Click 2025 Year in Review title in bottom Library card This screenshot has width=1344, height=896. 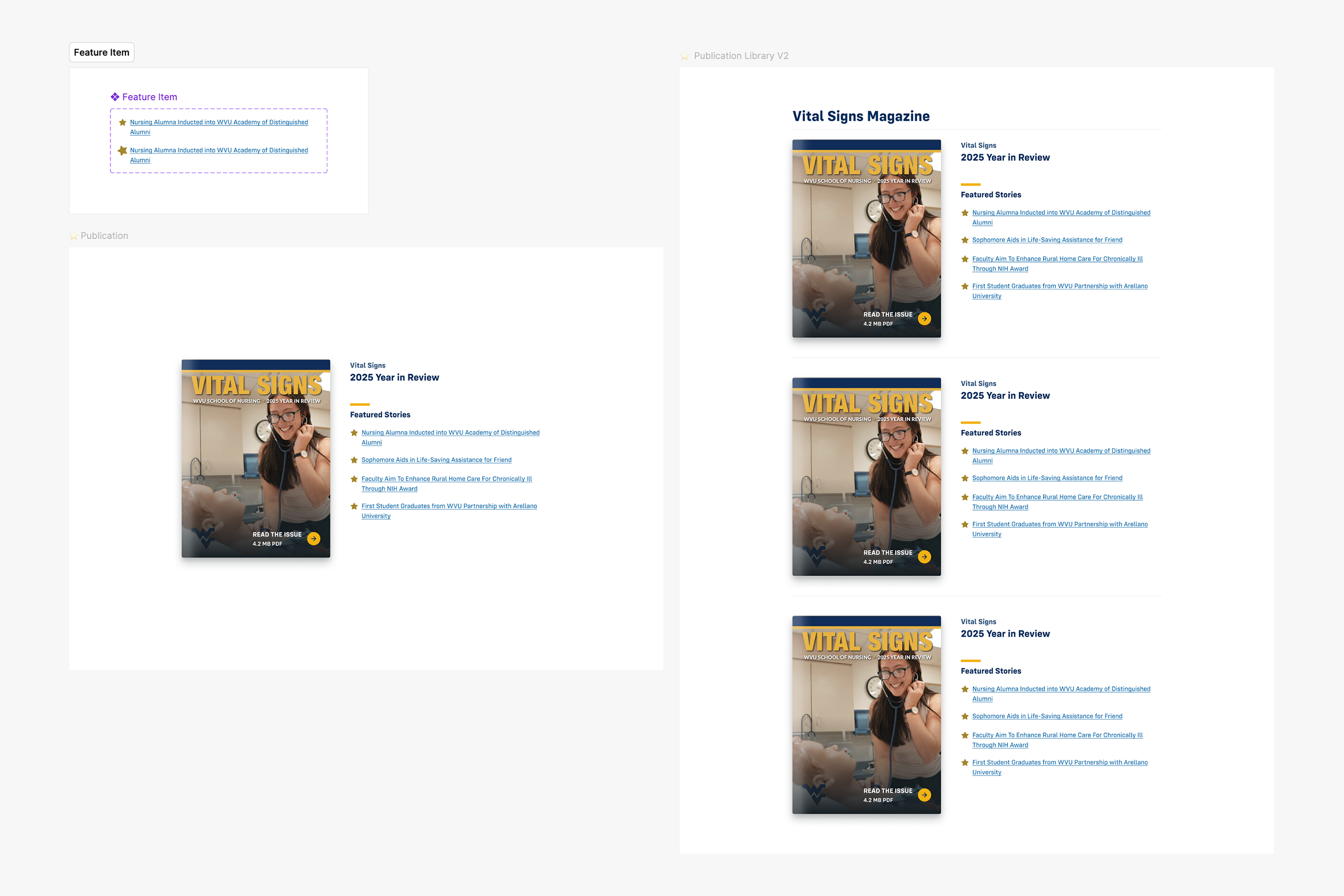[x=1006, y=634]
